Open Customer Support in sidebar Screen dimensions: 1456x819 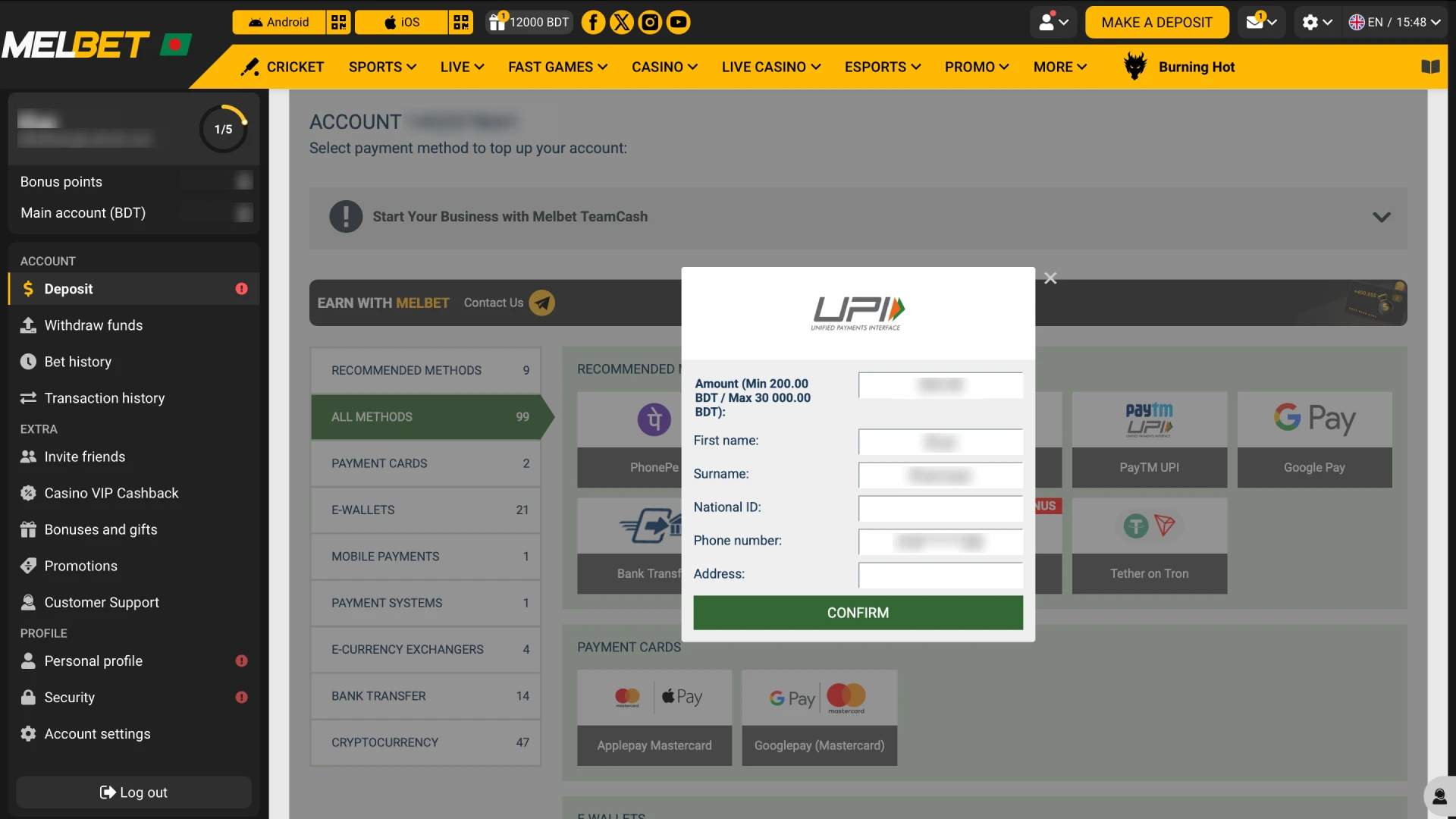point(101,602)
